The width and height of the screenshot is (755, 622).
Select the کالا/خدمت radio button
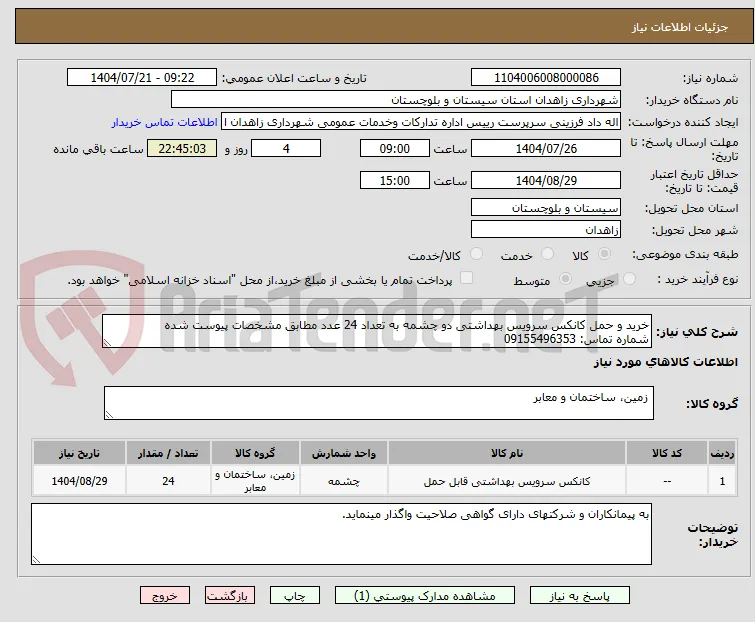click(476, 254)
